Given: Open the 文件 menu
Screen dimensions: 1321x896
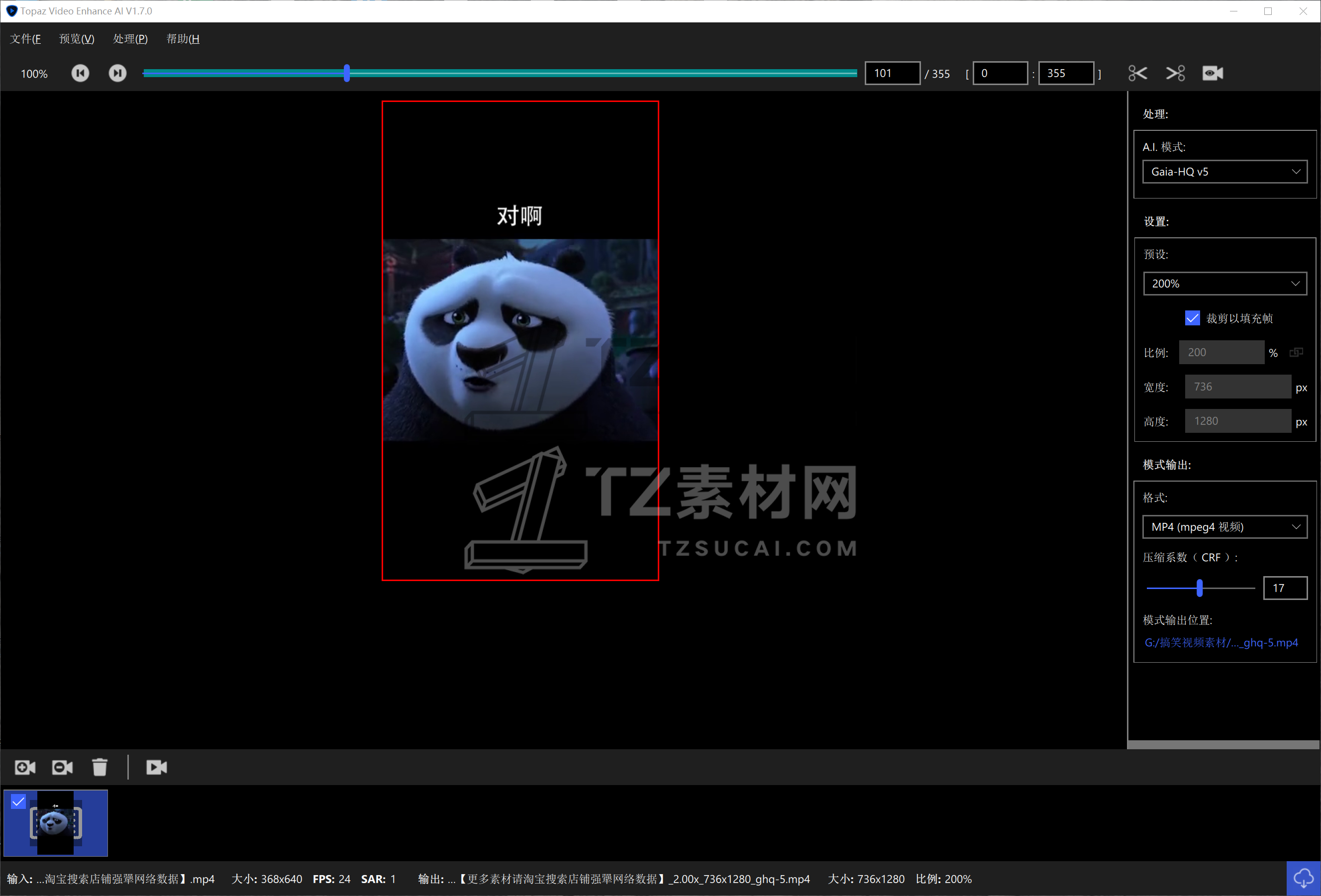Looking at the screenshot, I should [x=25, y=39].
